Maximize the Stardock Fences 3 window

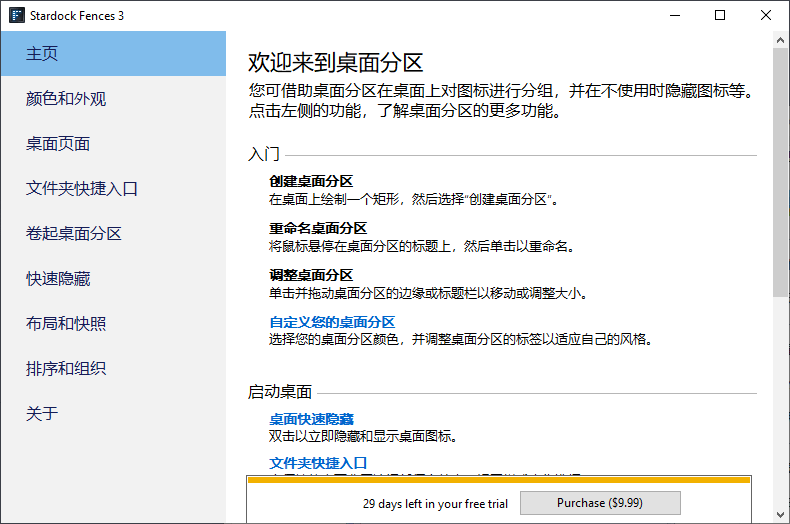tap(720, 15)
